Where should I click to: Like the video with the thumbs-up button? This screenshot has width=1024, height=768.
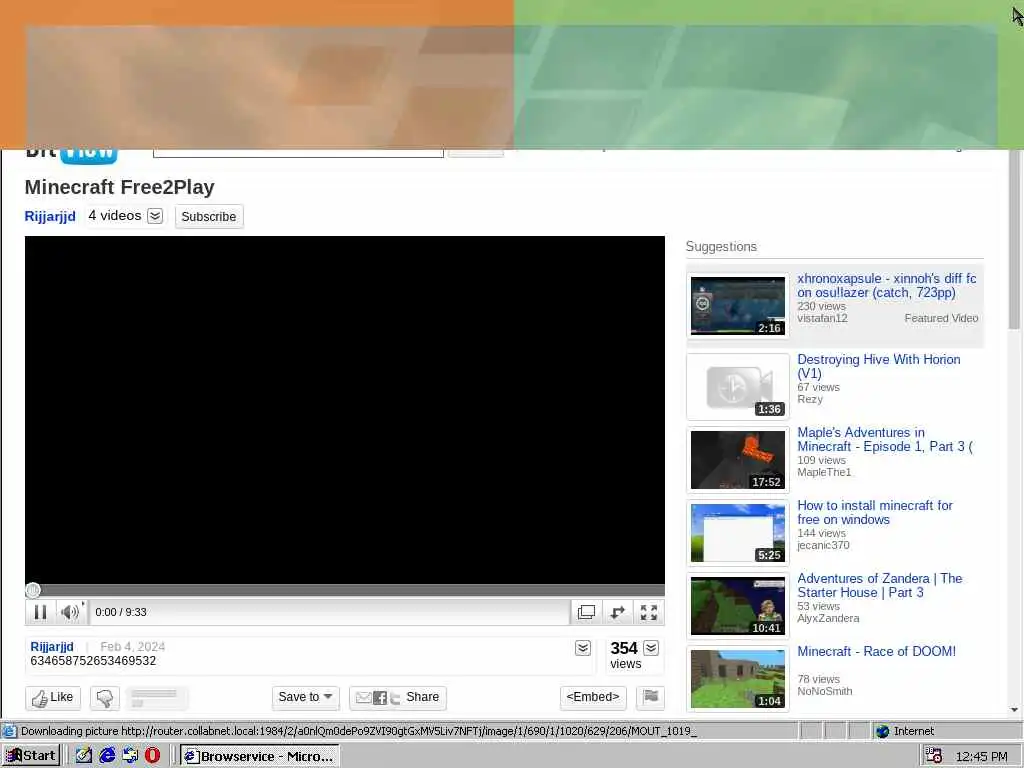(53, 697)
